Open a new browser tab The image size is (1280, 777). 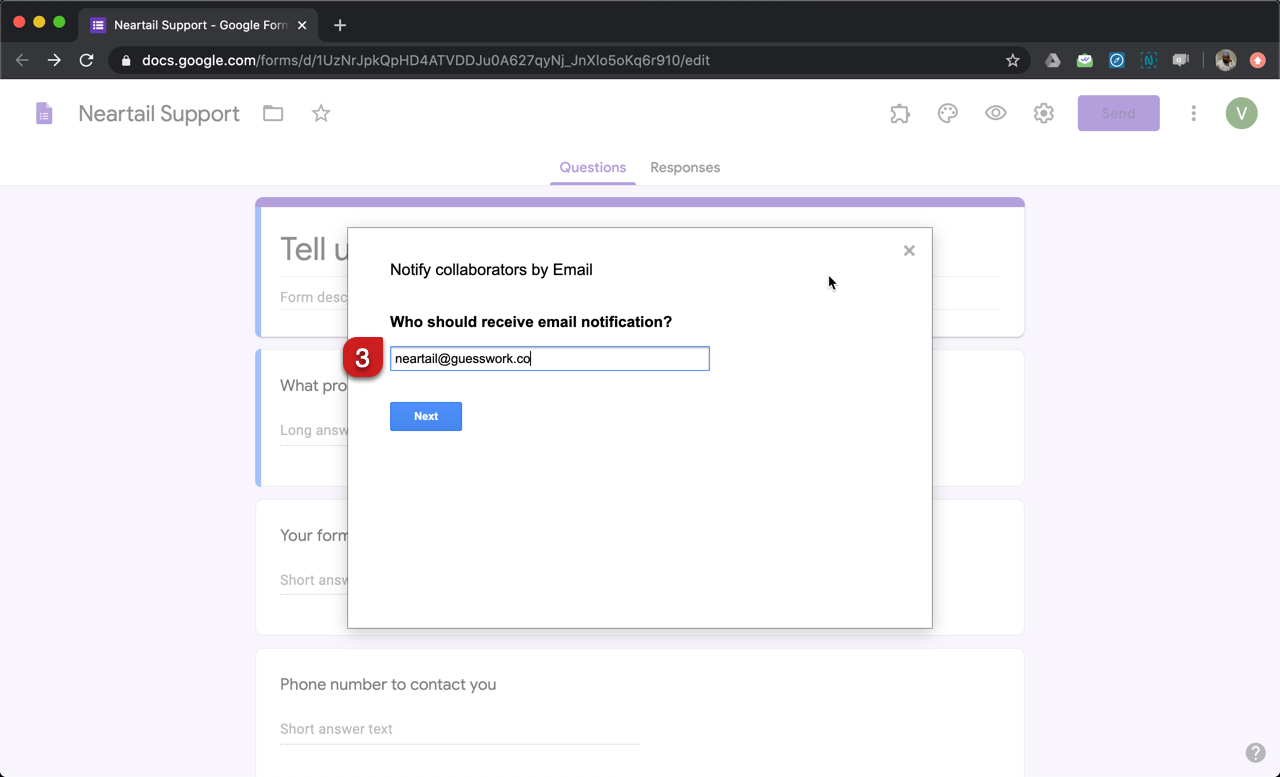(x=340, y=25)
